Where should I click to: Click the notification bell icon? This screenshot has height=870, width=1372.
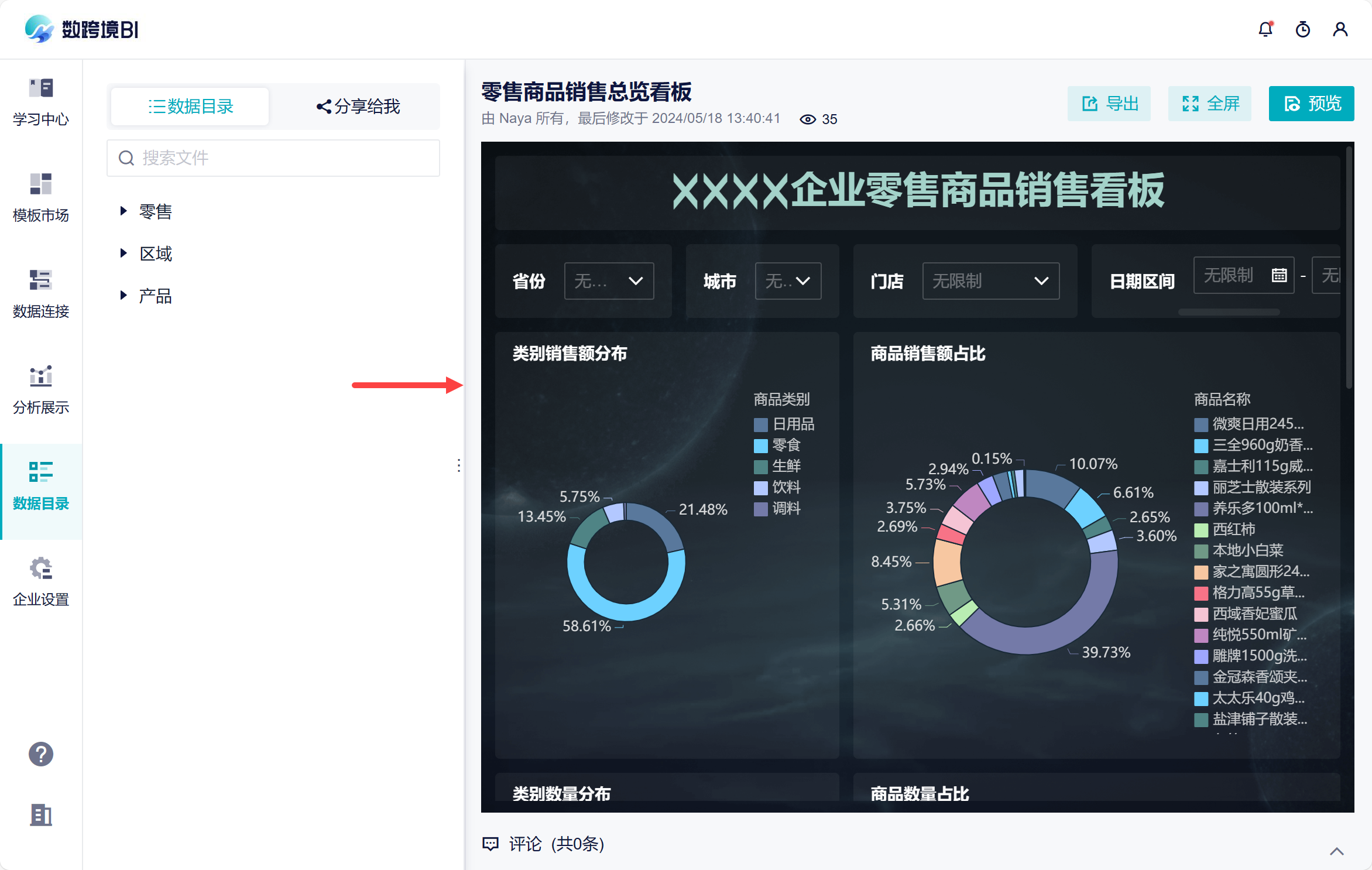click(1265, 29)
